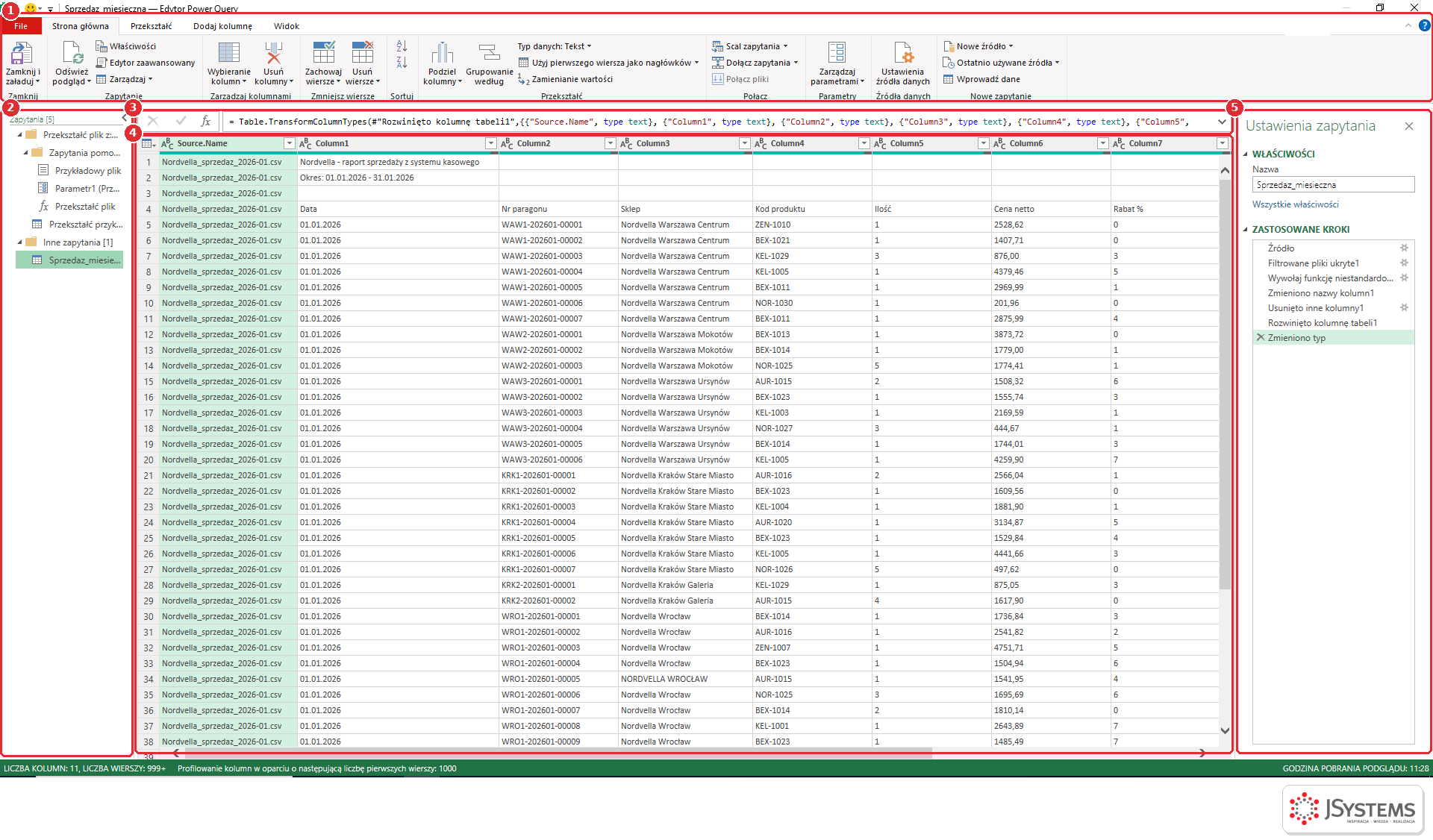Open the File tab
The height and width of the screenshot is (840, 1433).
[x=21, y=26]
